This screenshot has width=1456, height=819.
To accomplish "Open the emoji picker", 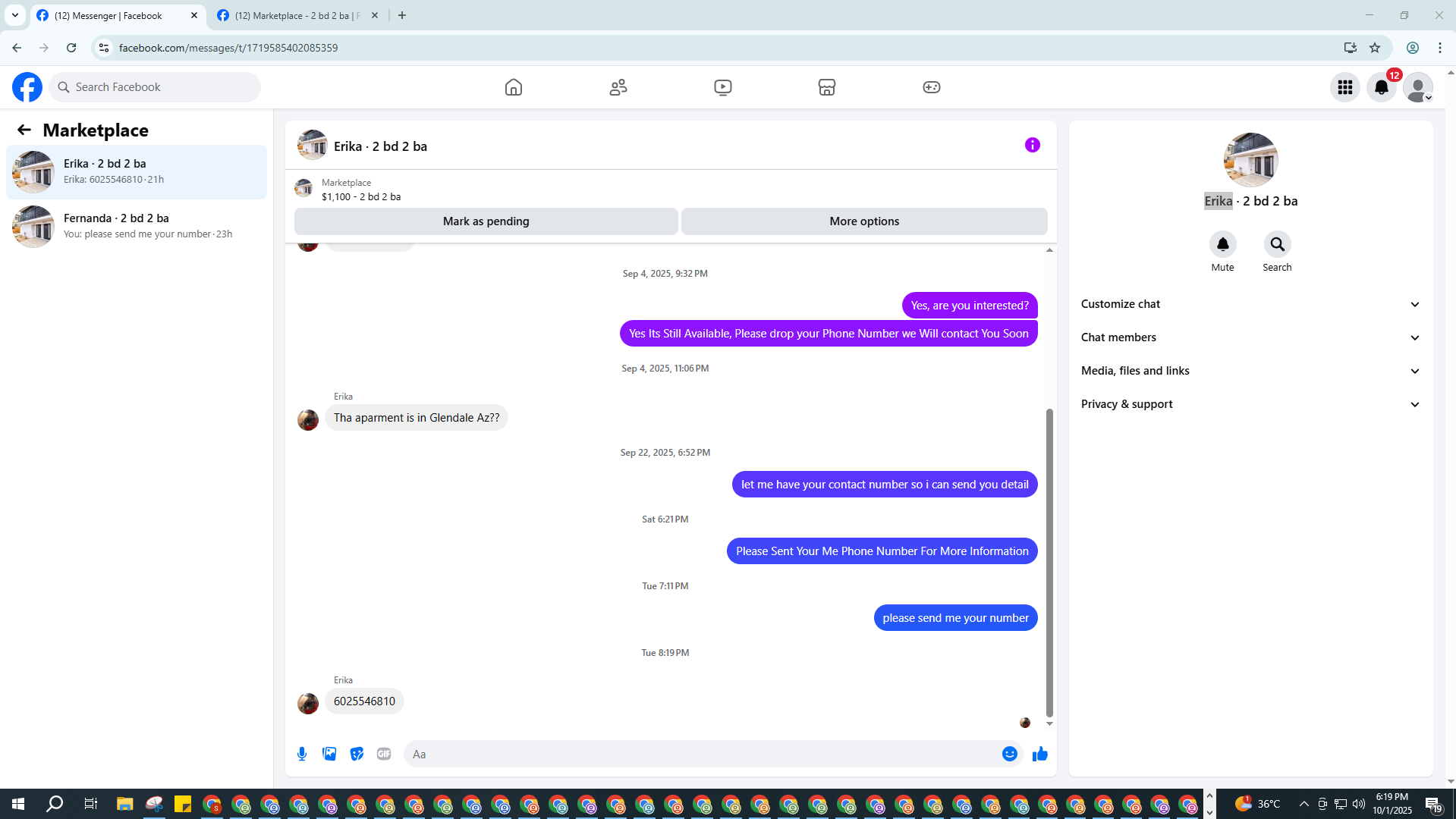I will [1010, 754].
